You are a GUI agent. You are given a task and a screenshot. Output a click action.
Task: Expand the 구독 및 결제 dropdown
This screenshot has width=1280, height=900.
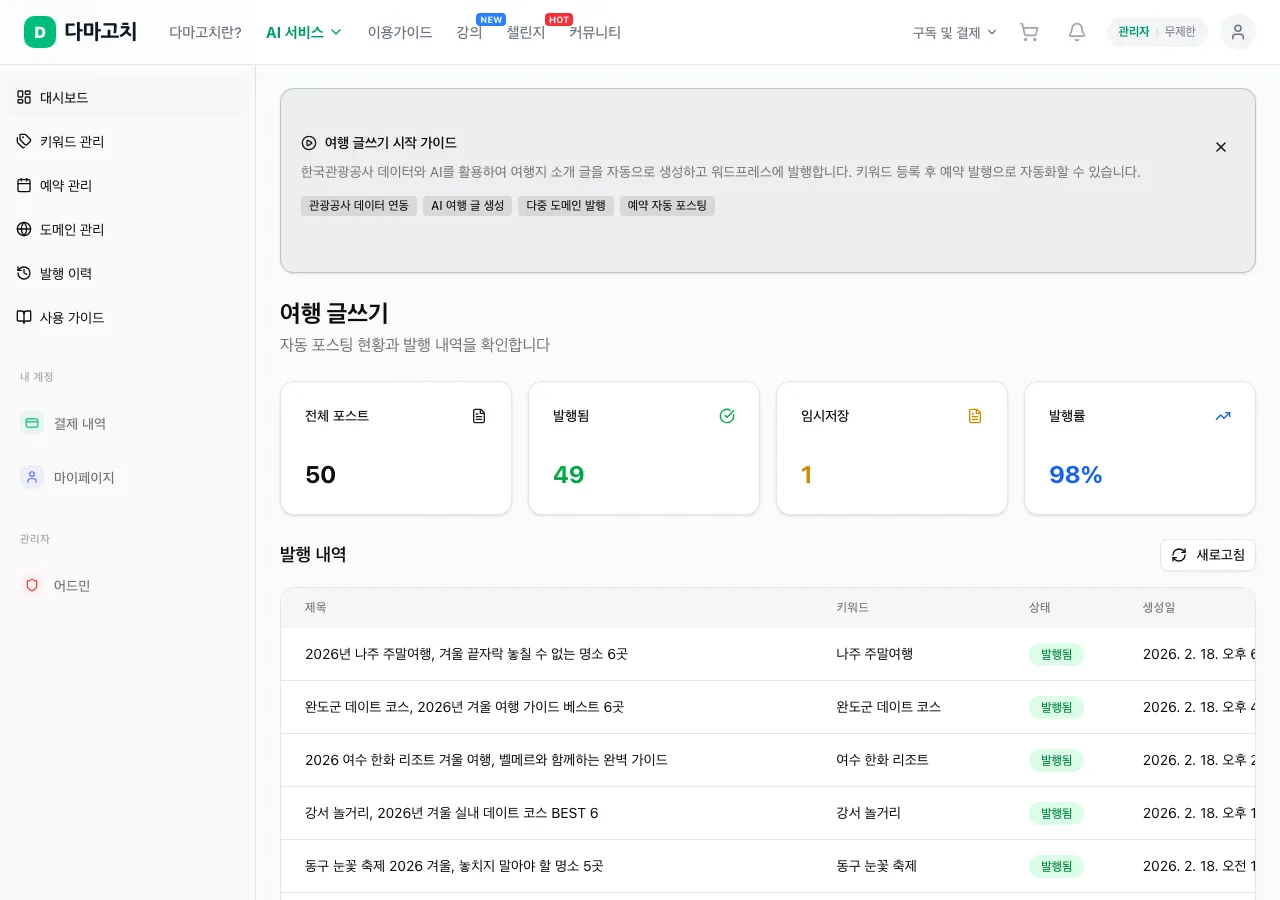(x=955, y=32)
